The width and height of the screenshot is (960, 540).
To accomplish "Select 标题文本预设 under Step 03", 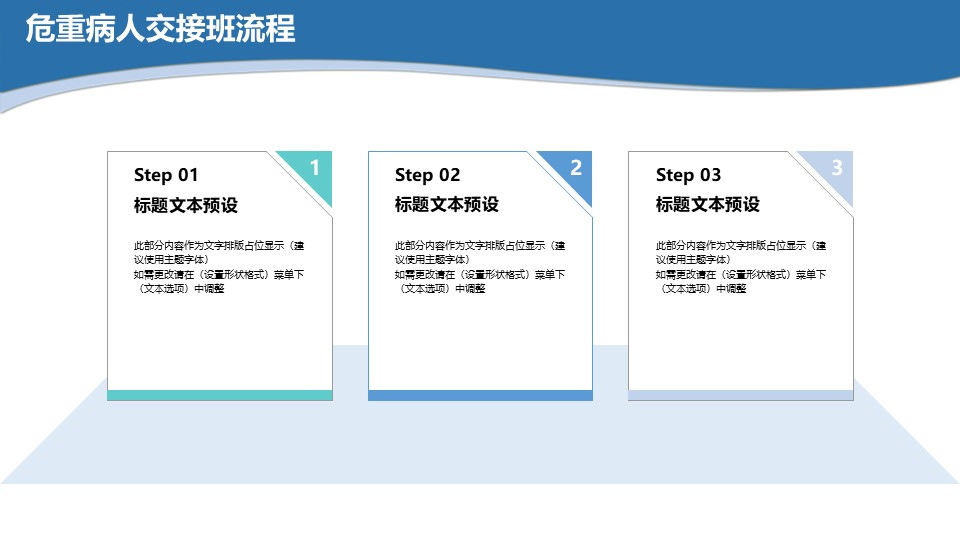I will [707, 204].
